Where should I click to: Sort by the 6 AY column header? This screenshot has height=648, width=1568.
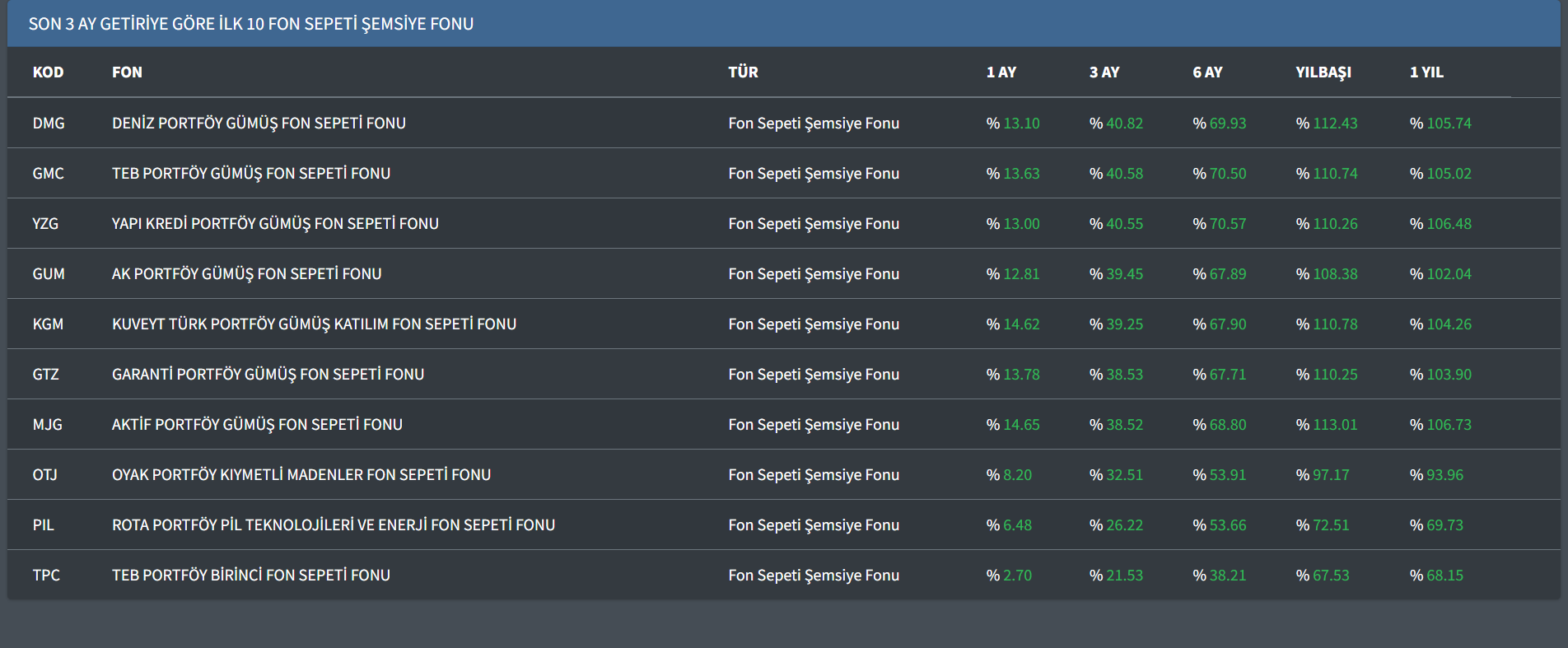click(1207, 72)
